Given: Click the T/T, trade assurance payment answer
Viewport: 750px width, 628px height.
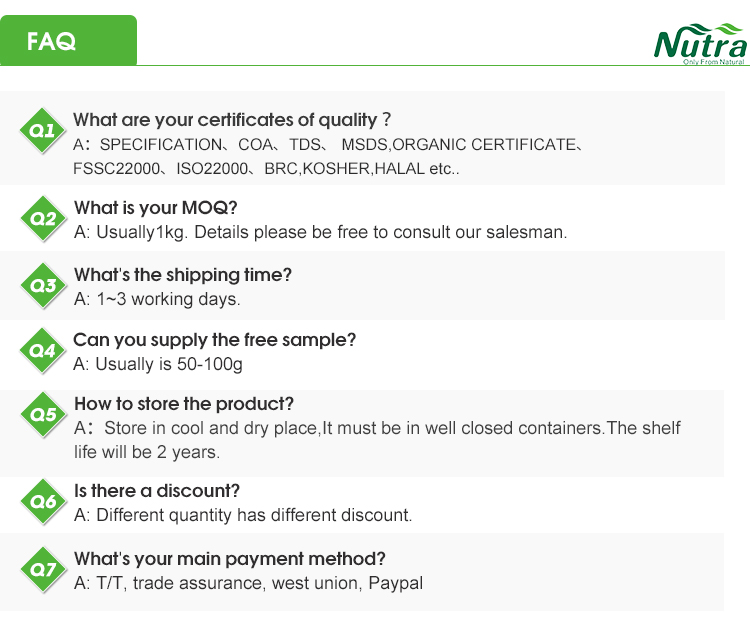Looking at the screenshot, I should (248, 583).
